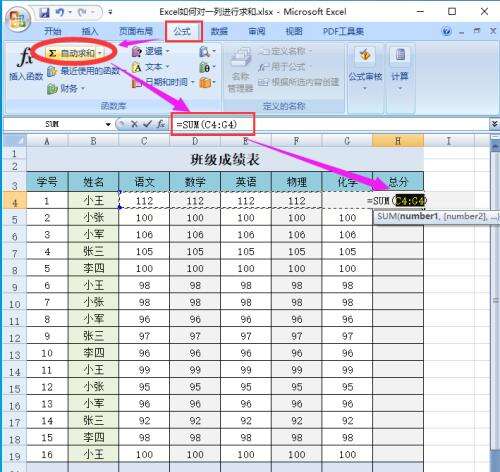The width and height of the screenshot is (500, 472).
Task: Open the lookup and reference functions icon
Action: 207,52
